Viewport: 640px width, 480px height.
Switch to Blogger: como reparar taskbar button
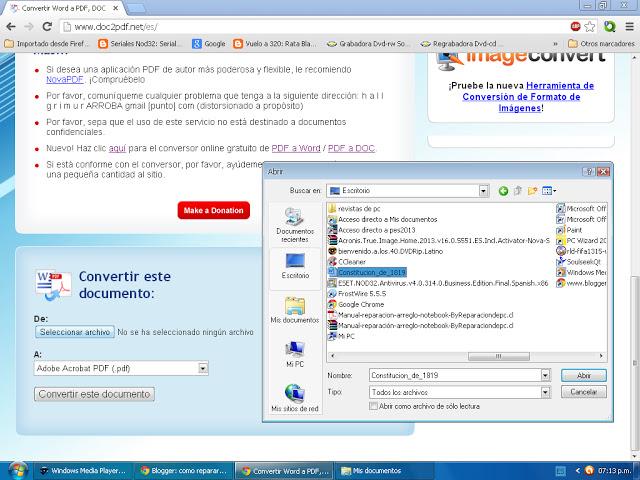click(183, 471)
